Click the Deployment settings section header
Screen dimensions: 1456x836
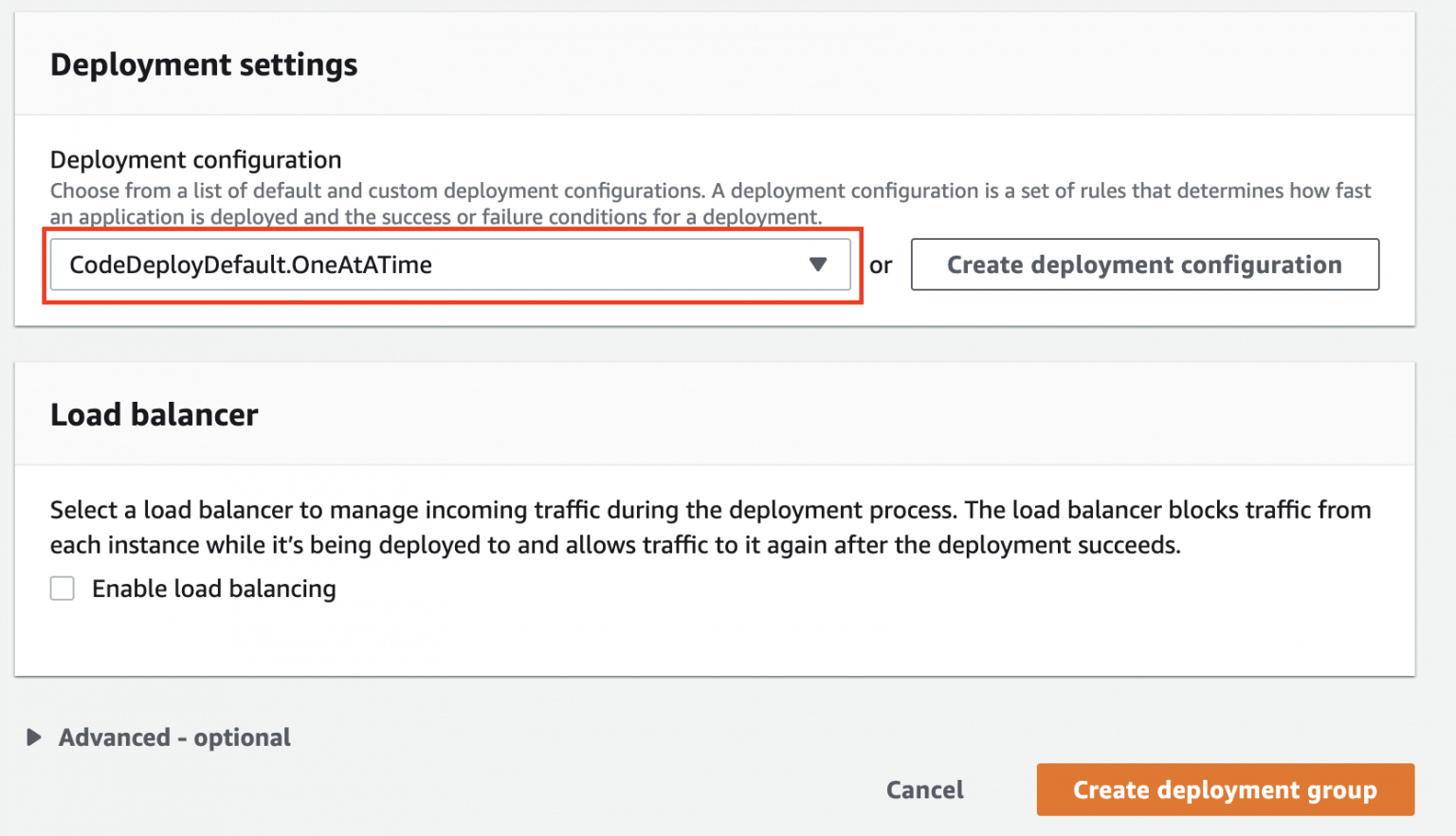point(204,64)
